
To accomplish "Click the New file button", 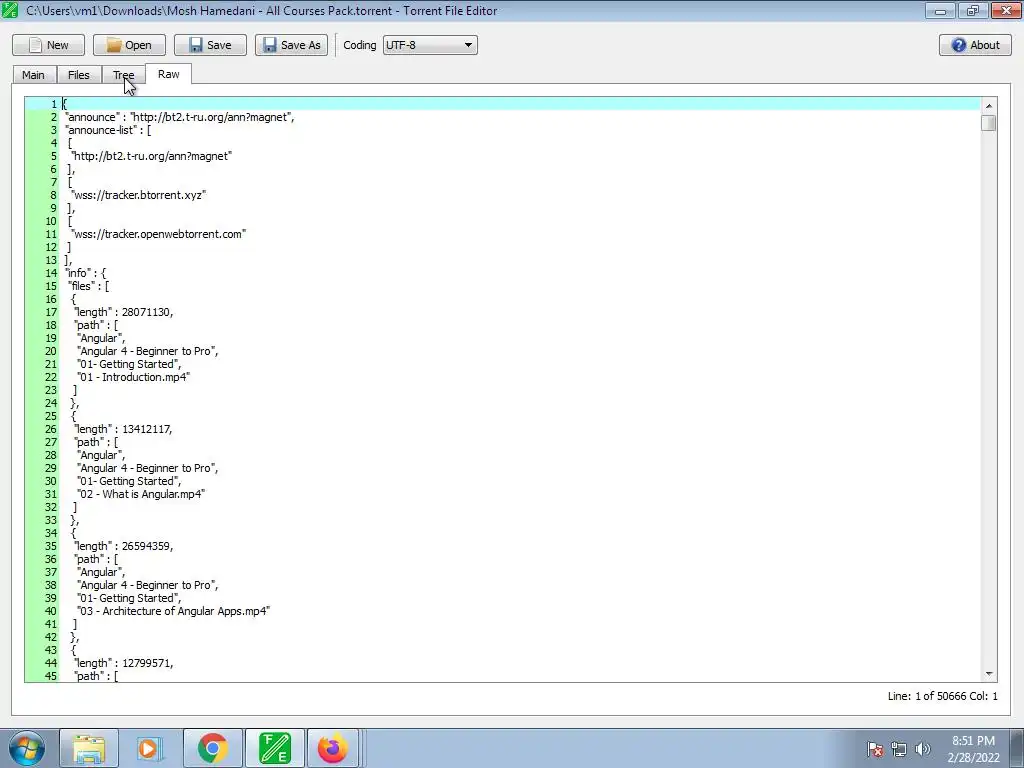I will 48,45.
